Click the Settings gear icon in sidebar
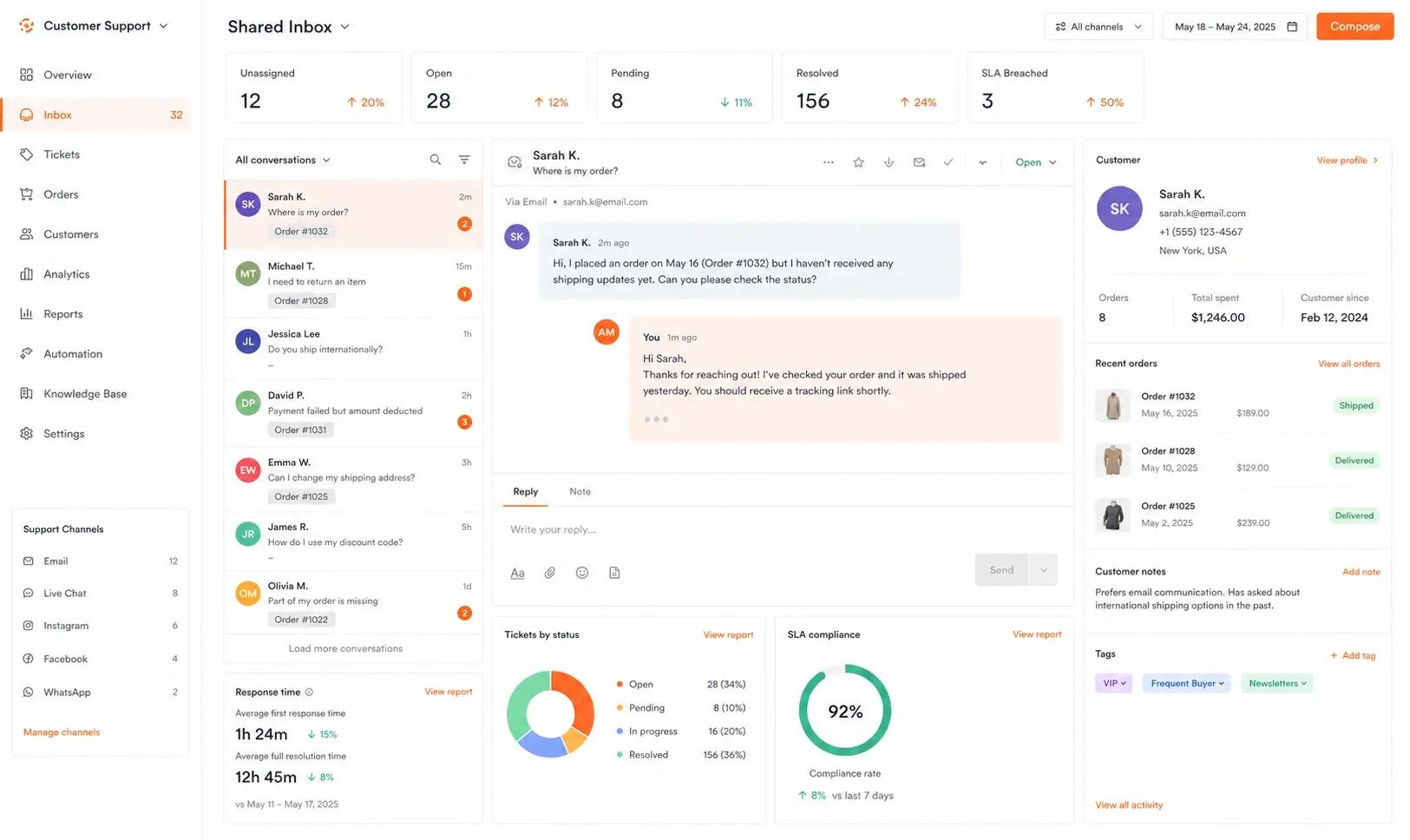Viewport: 1410px width, 840px height. click(x=27, y=434)
